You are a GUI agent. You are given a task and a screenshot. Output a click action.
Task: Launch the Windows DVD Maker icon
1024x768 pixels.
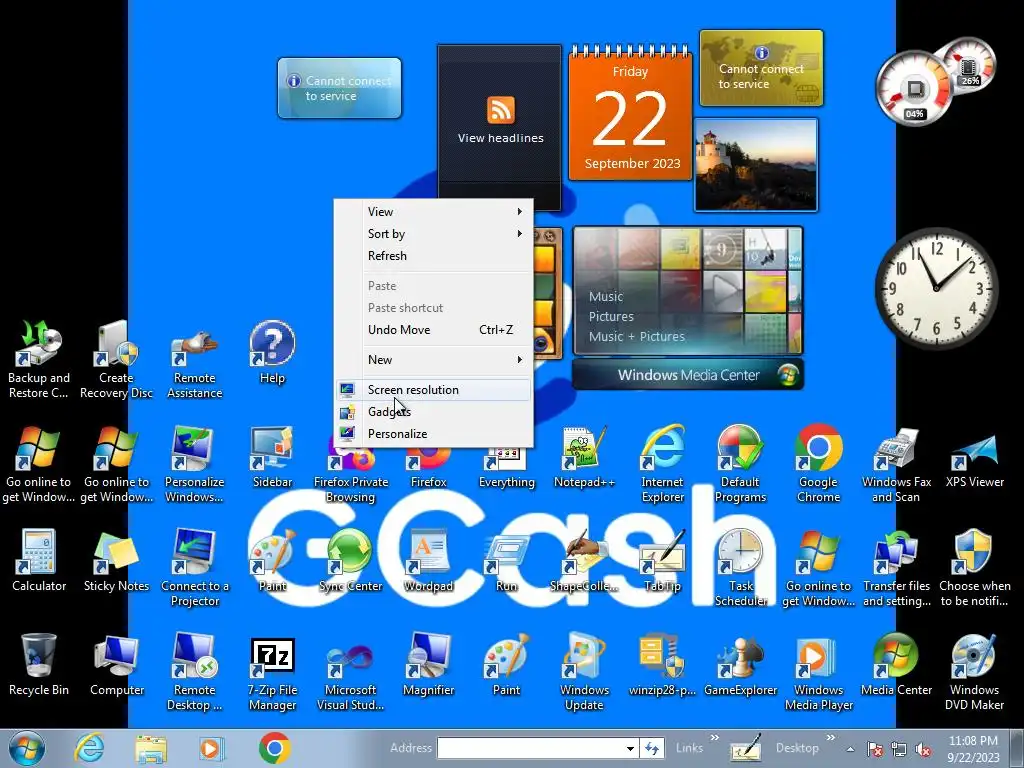pos(974,671)
